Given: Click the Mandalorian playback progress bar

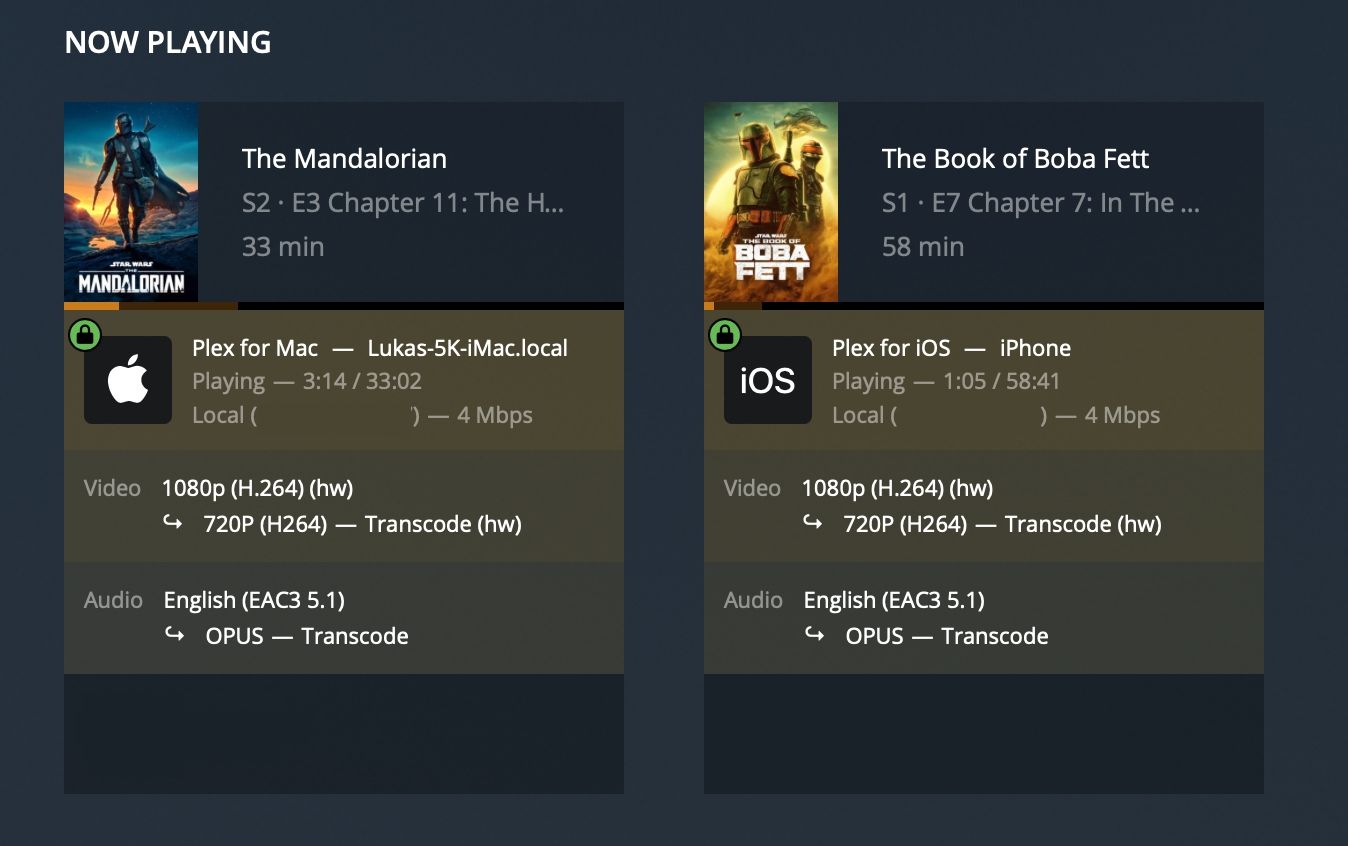Looking at the screenshot, I should [343, 306].
